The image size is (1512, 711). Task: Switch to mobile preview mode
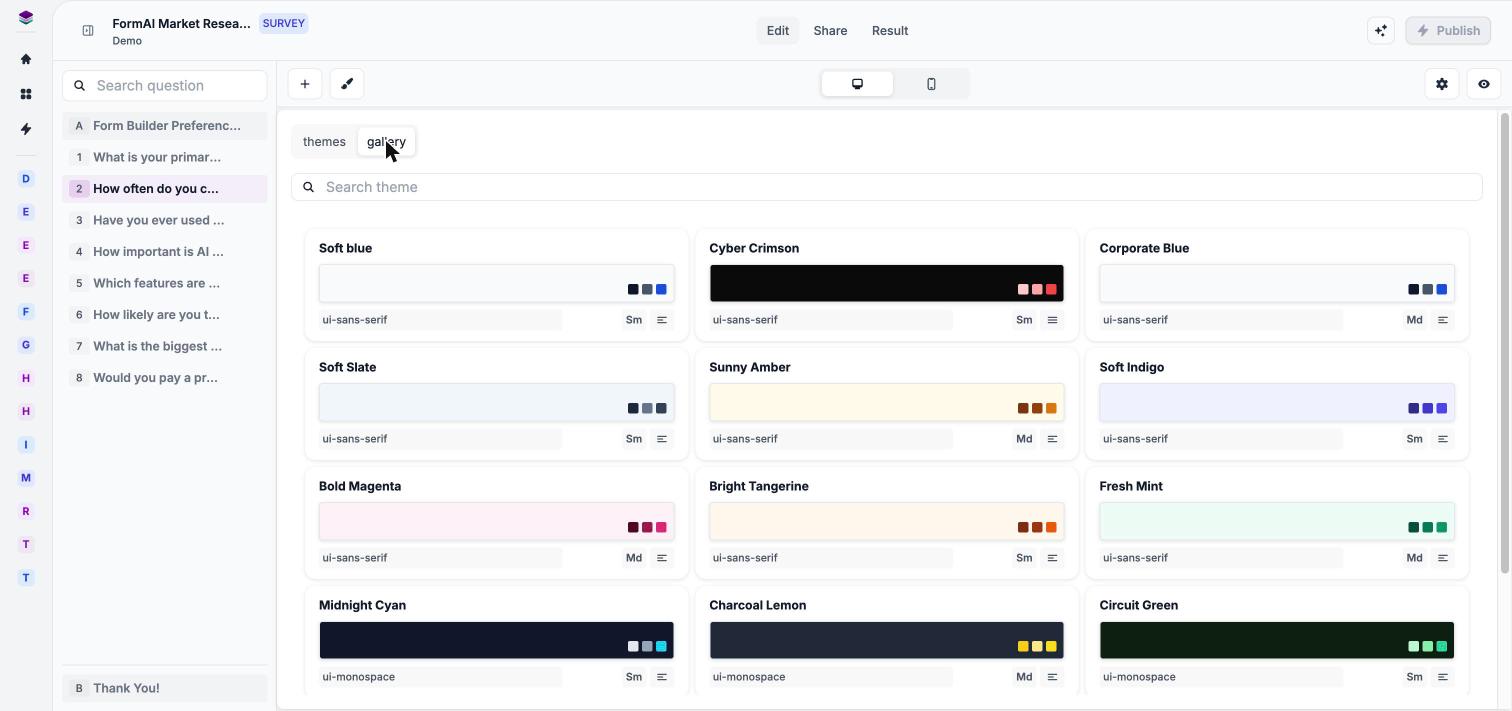931,84
